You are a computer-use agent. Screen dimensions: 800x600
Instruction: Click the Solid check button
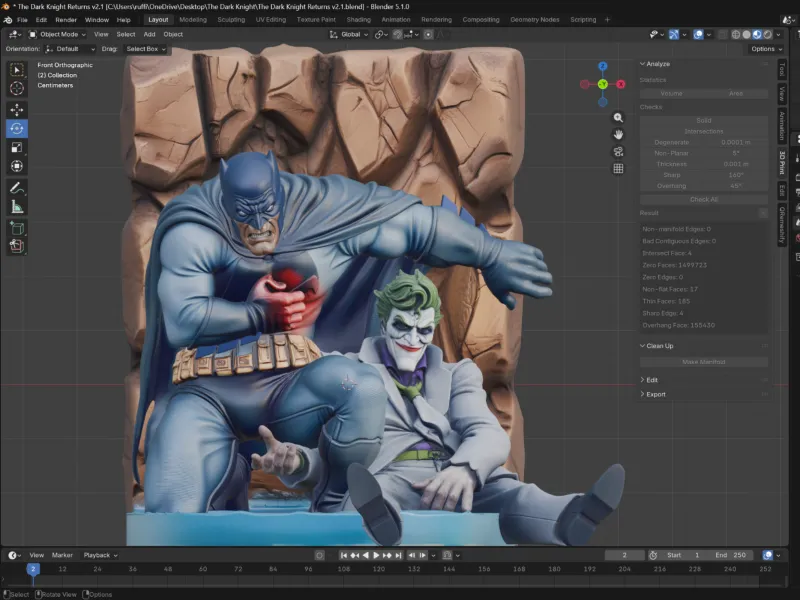(x=704, y=120)
